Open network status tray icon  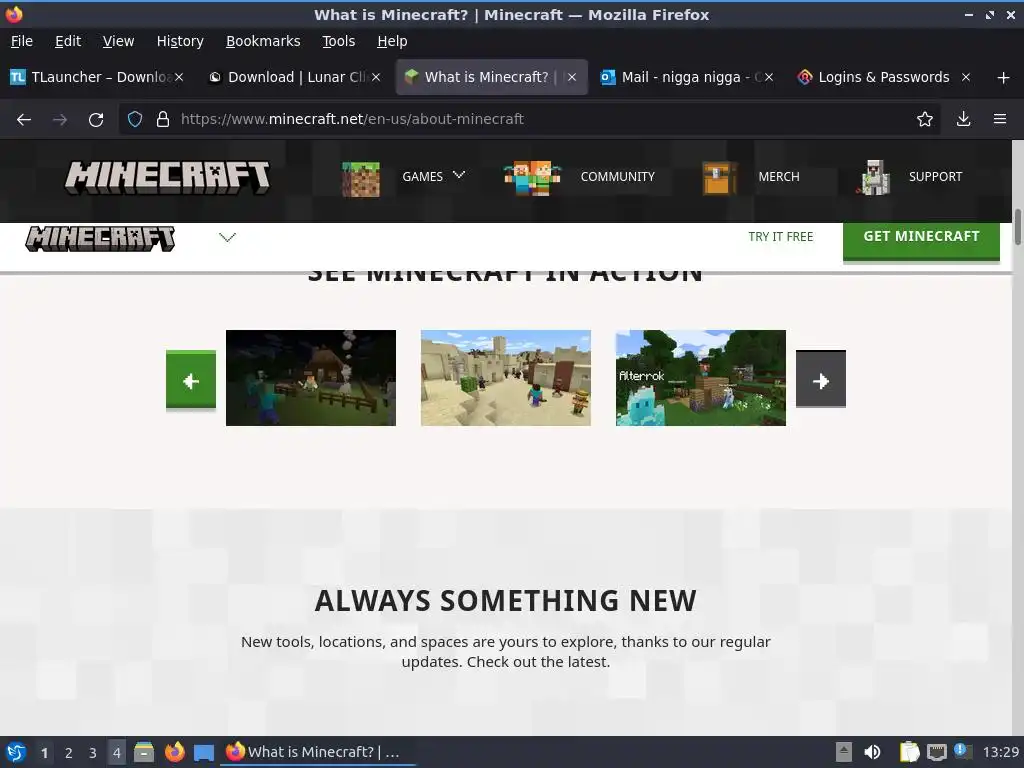936,752
